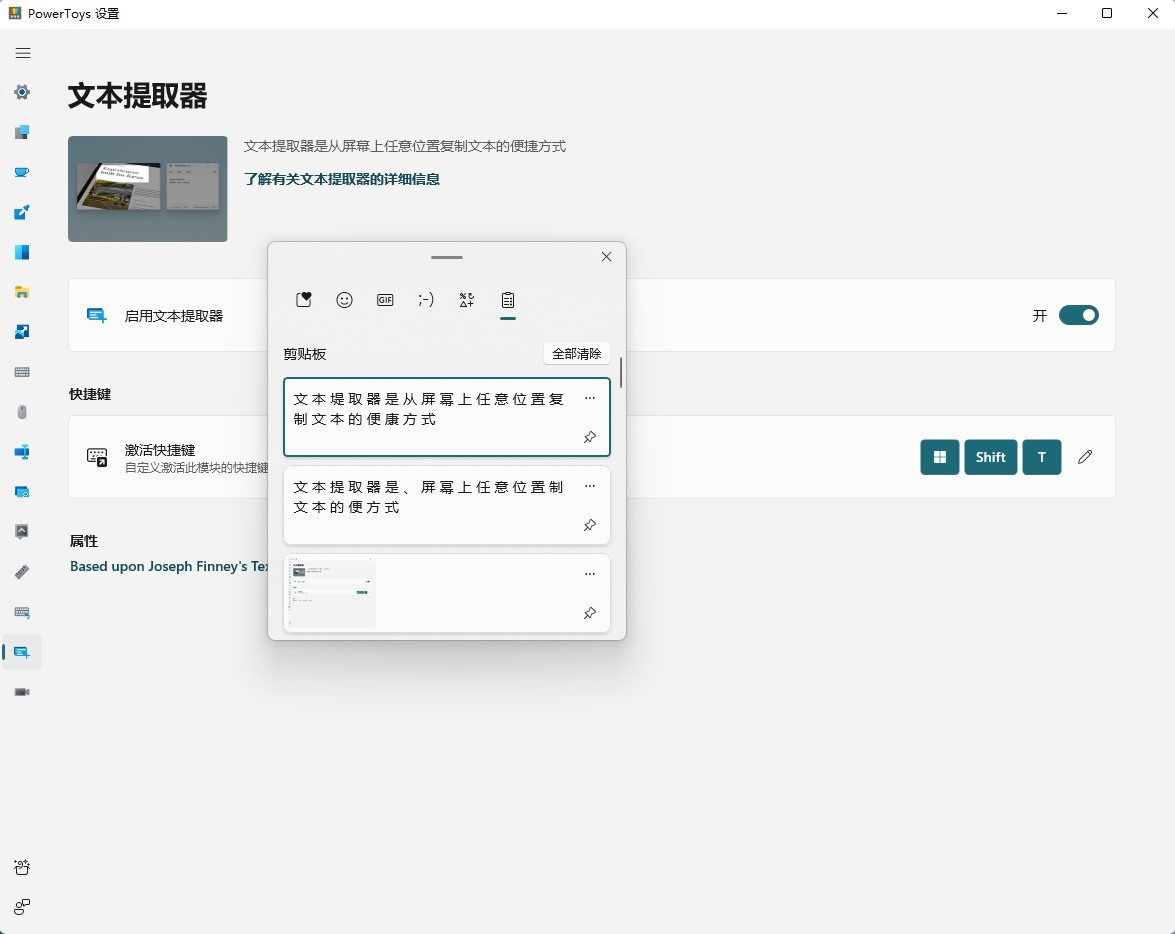Pin the screenshot clipboard item
Viewport: 1175px width, 934px height.
pos(590,613)
